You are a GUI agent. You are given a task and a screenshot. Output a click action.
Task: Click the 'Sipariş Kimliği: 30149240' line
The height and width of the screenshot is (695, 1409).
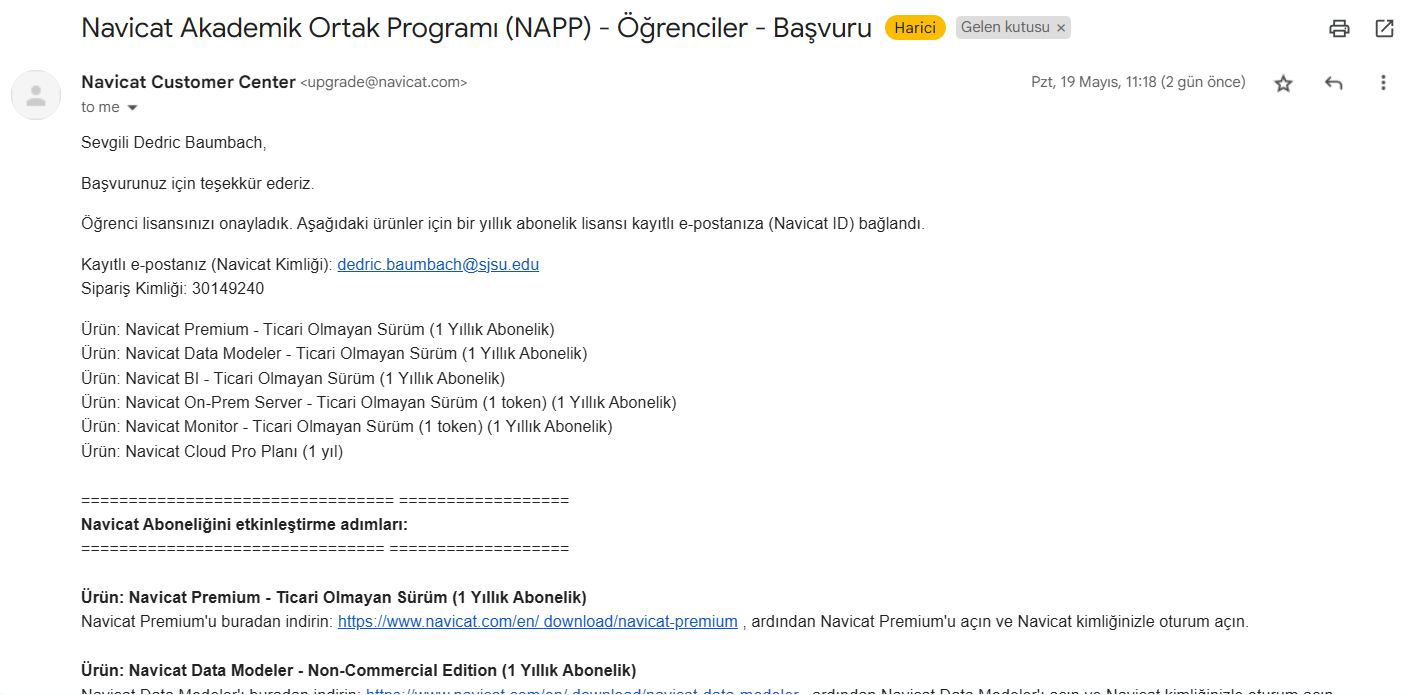pyautogui.click(x=172, y=289)
